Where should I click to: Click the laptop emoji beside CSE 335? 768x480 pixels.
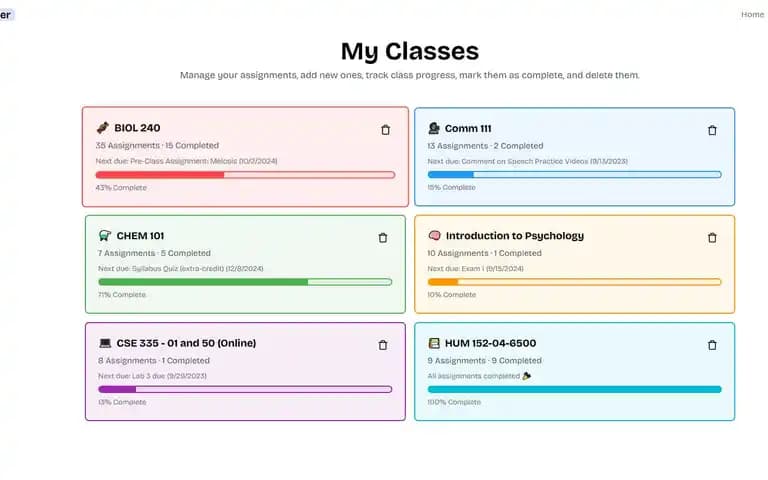click(105, 343)
